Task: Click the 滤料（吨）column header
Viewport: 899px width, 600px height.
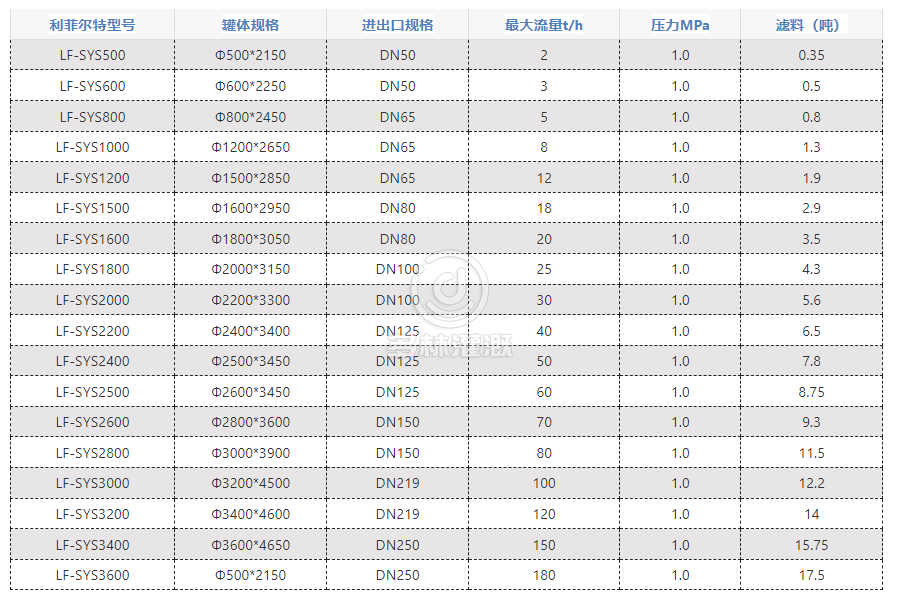Action: click(811, 25)
